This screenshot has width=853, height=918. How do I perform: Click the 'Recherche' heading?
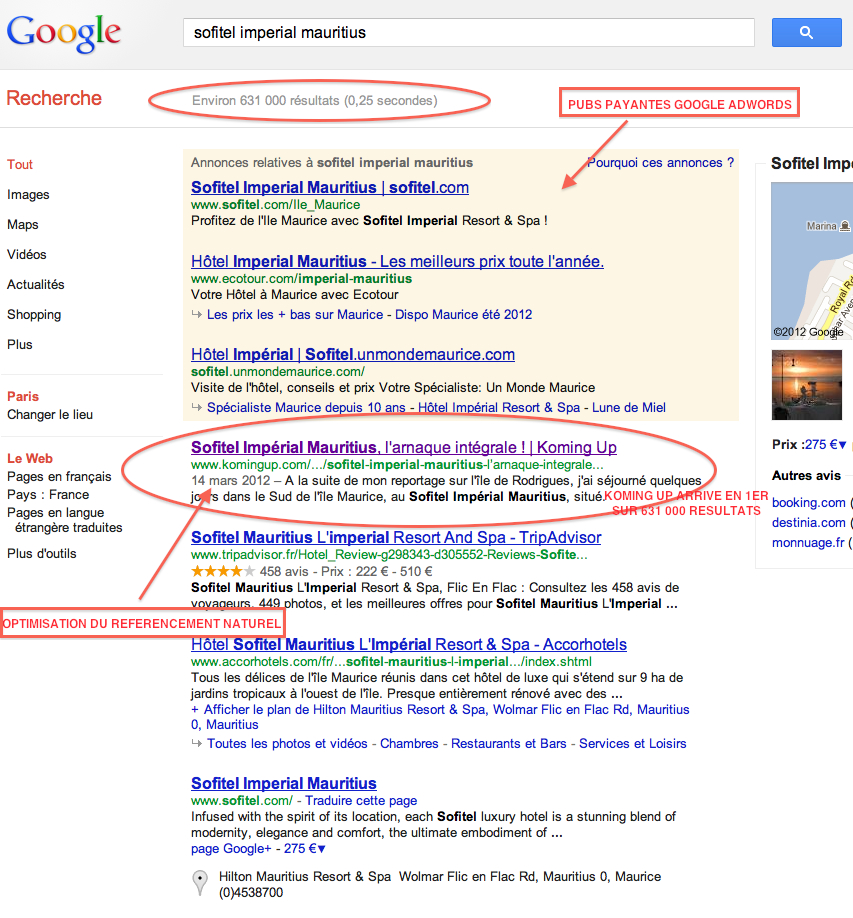(54, 98)
